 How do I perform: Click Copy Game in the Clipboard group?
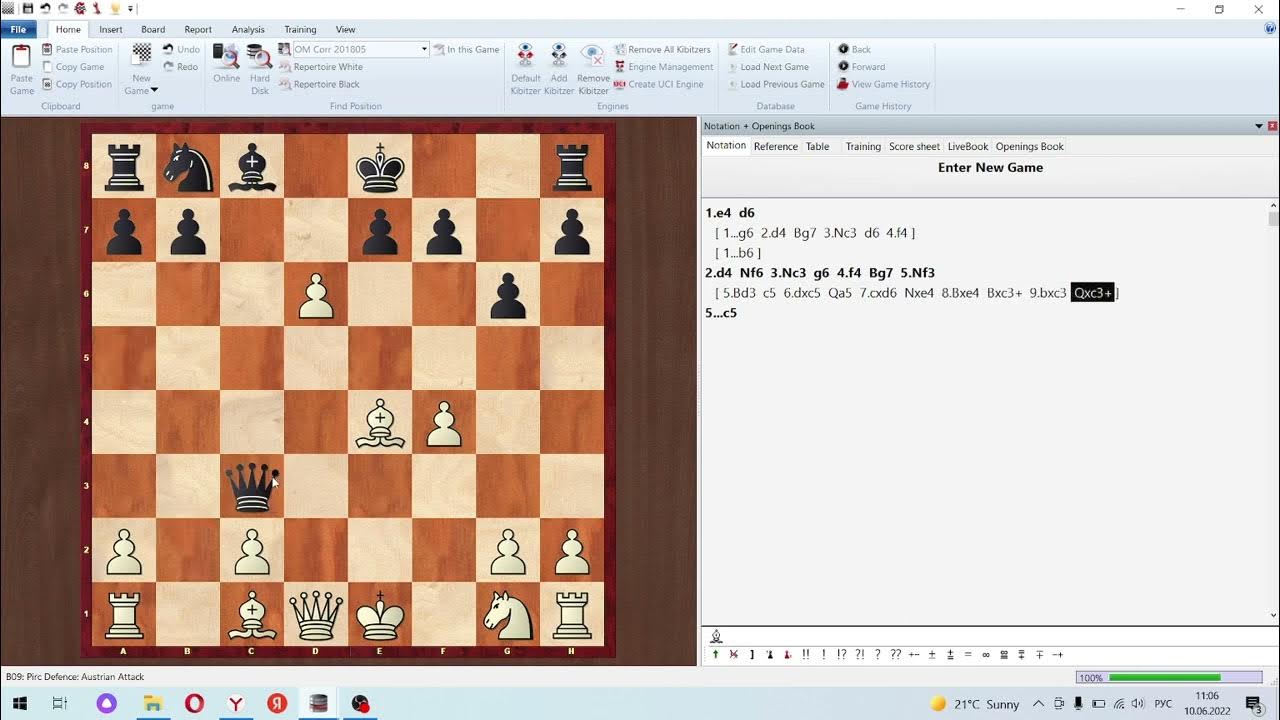73,67
